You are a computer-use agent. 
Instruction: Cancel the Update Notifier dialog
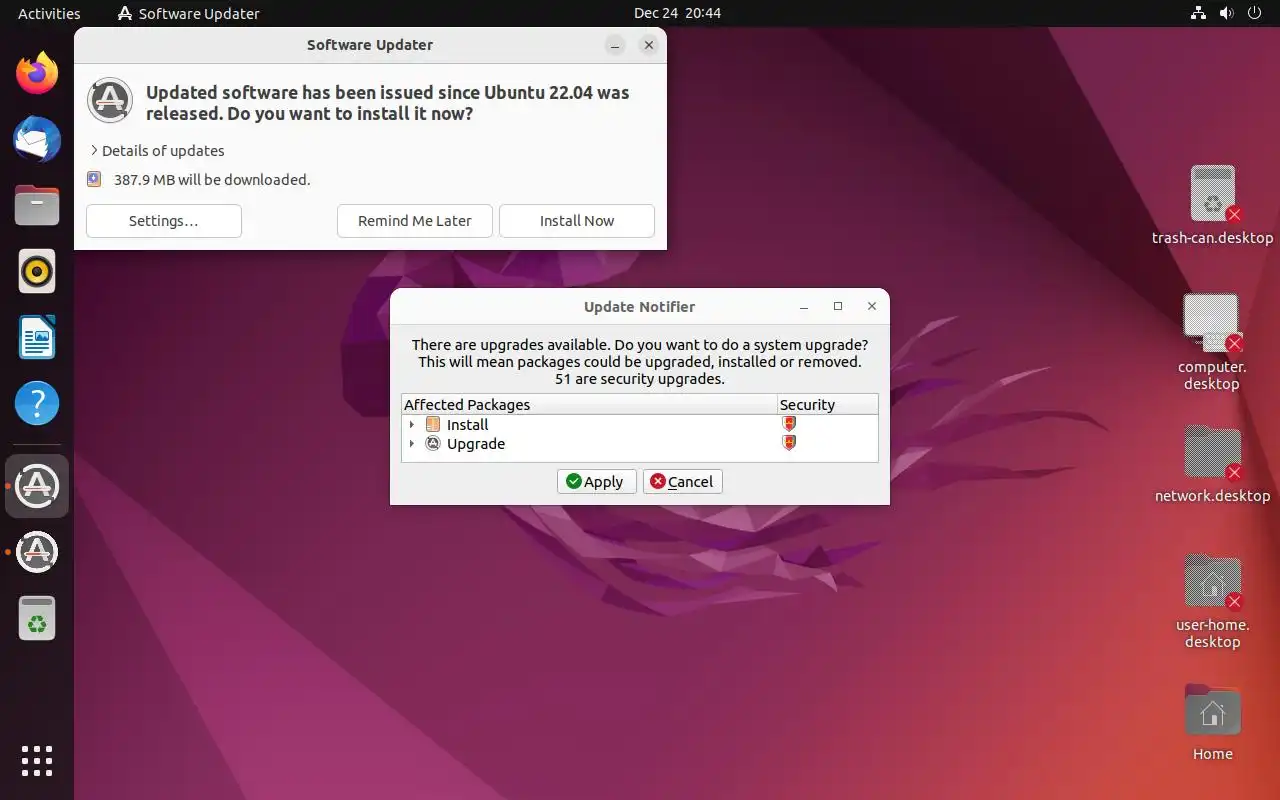[683, 481]
